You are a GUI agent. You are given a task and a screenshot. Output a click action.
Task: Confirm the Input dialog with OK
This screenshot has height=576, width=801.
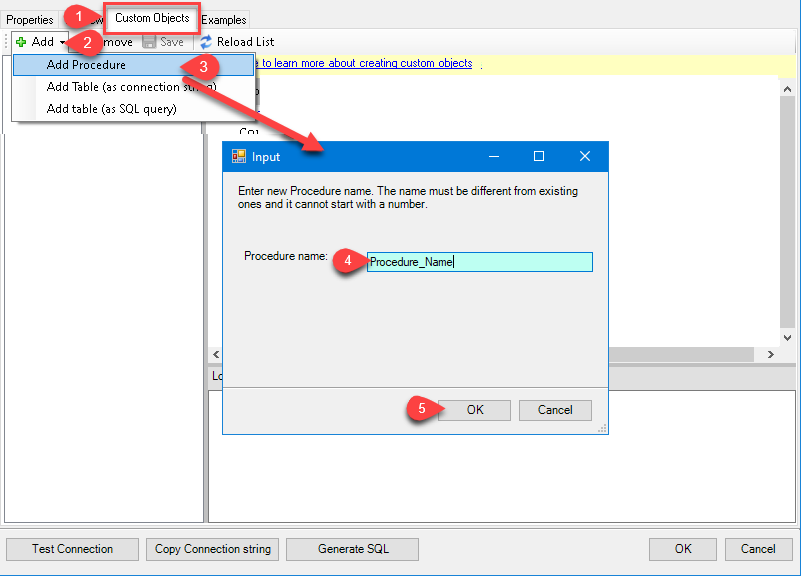(475, 410)
